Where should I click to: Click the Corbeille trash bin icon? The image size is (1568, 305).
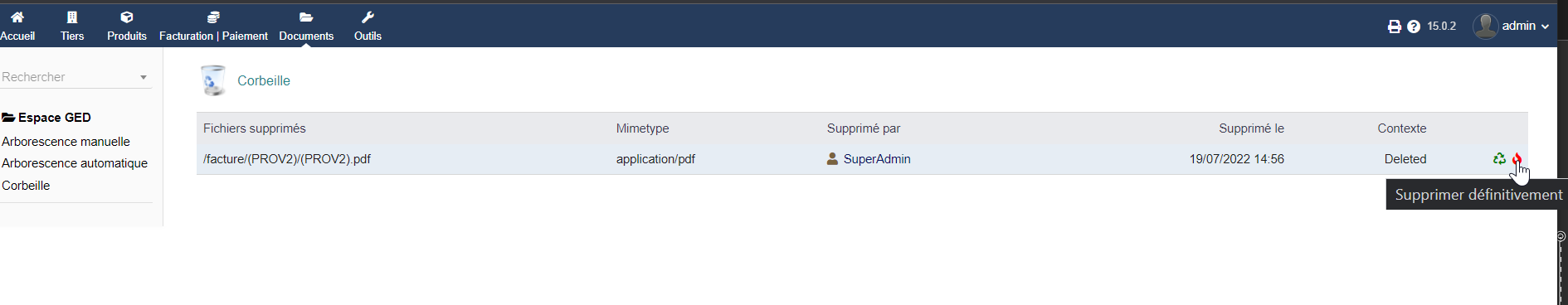213,80
